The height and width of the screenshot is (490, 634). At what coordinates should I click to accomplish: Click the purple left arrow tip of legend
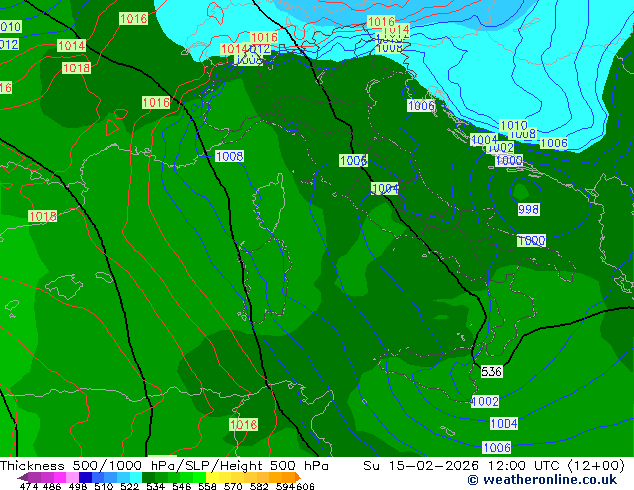pos(22,477)
